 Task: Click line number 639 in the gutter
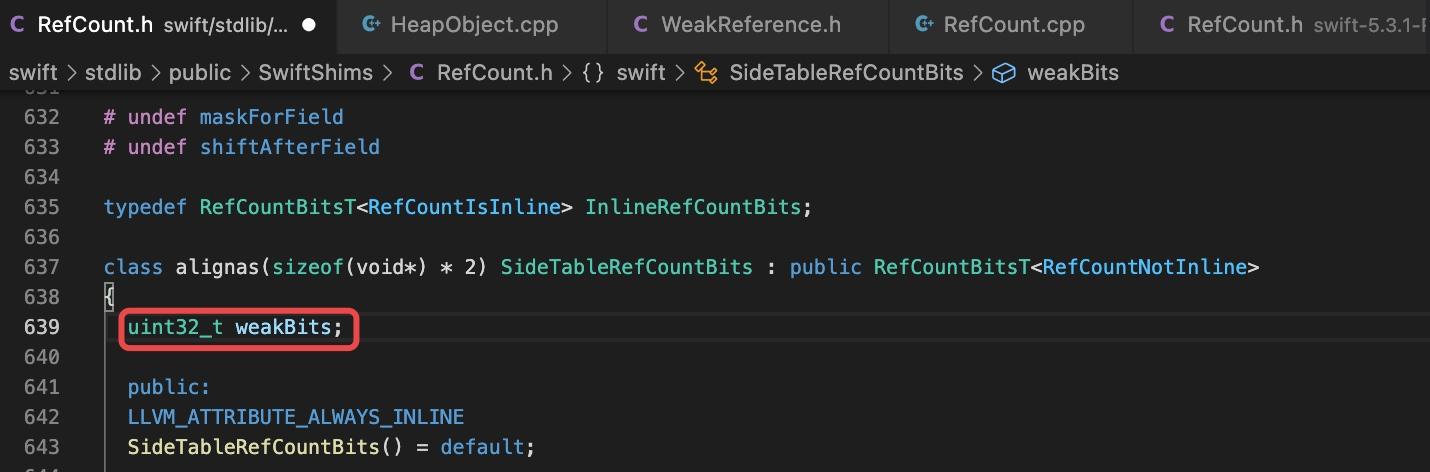click(x=42, y=327)
